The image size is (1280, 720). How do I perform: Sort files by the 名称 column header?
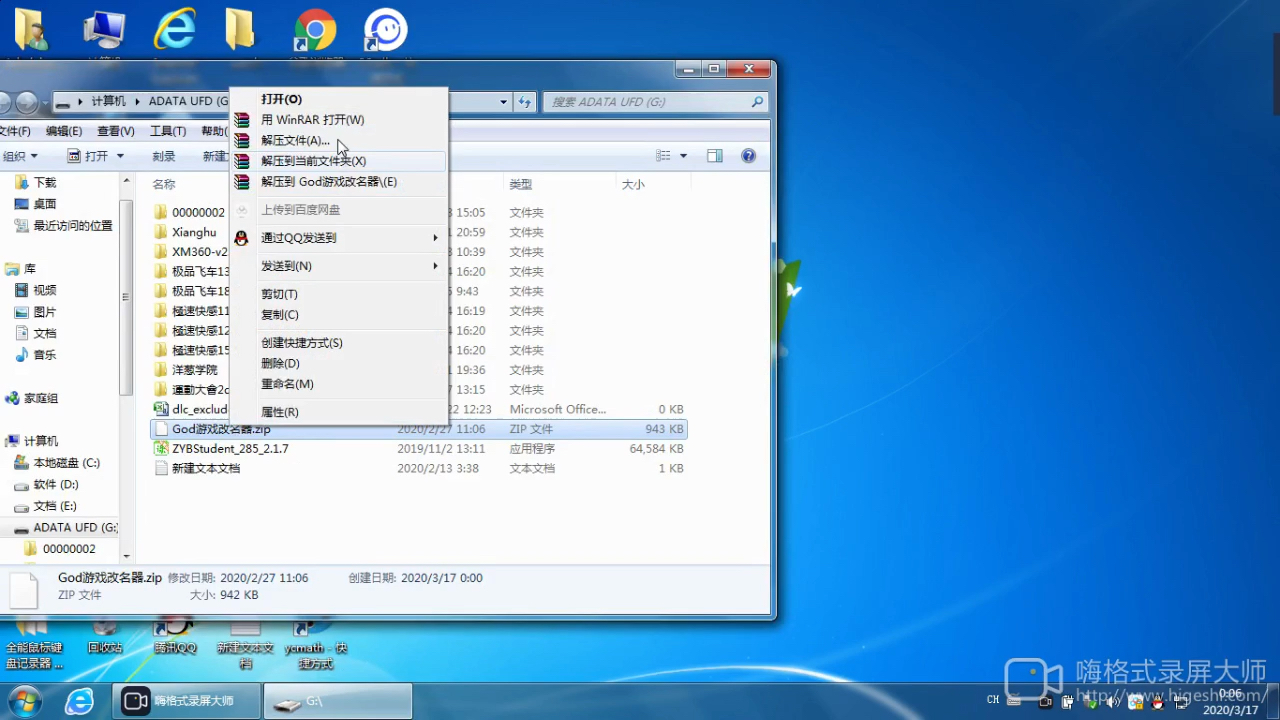coord(164,185)
